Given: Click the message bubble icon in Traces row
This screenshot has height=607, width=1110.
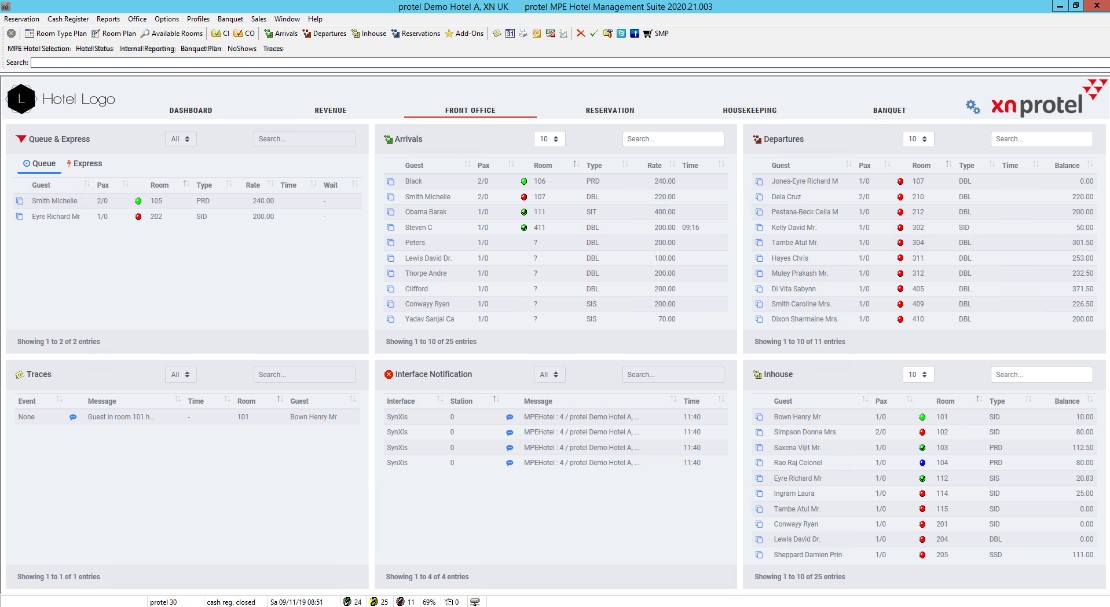Looking at the screenshot, I should (73, 416).
